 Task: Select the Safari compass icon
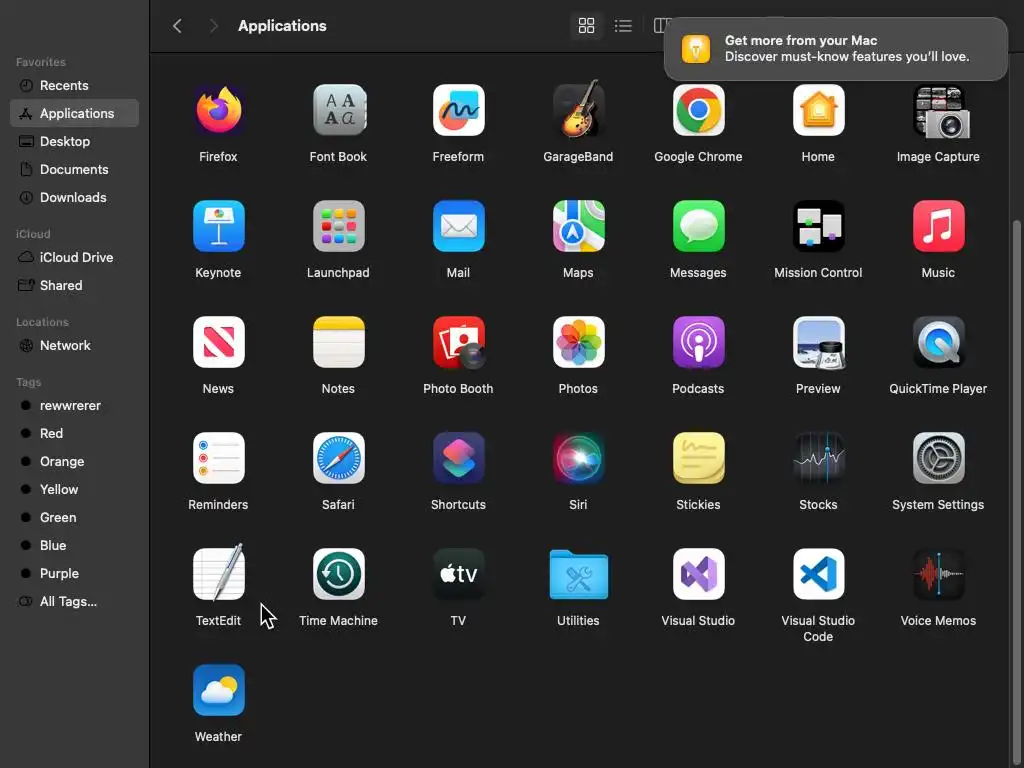click(338, 458)
